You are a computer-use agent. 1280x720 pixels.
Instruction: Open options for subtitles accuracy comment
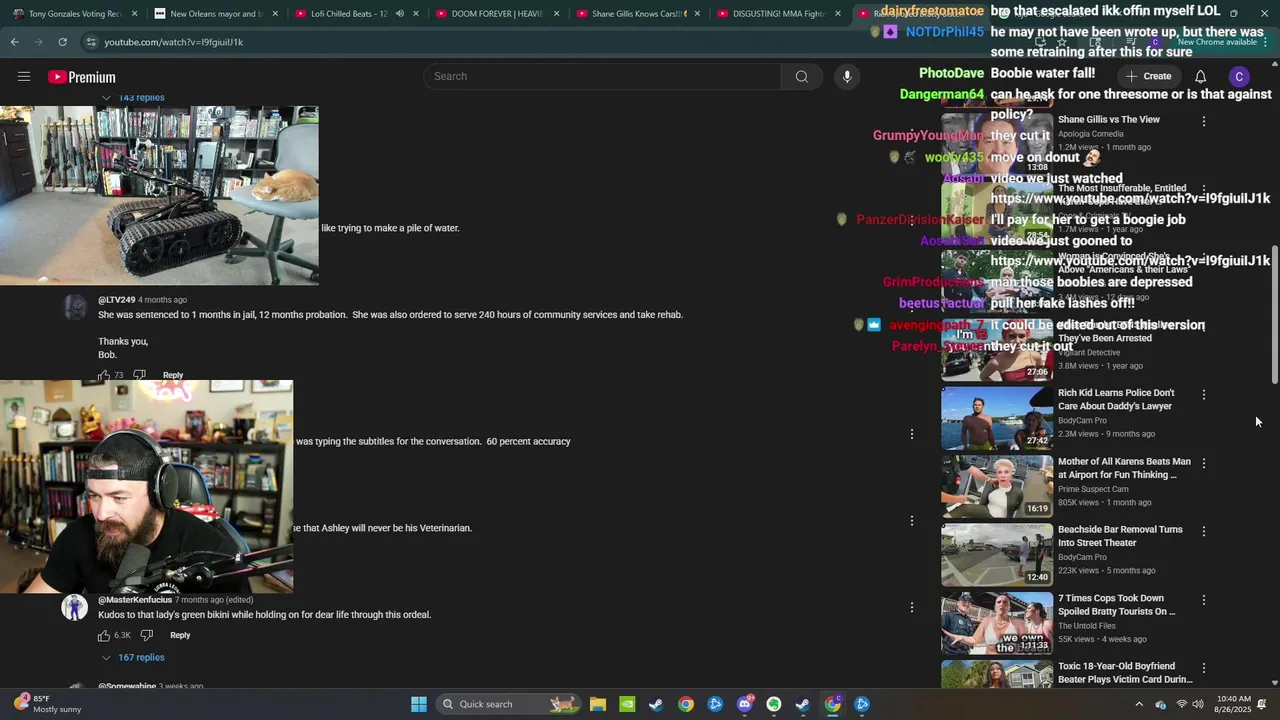[x=911, y=434]
